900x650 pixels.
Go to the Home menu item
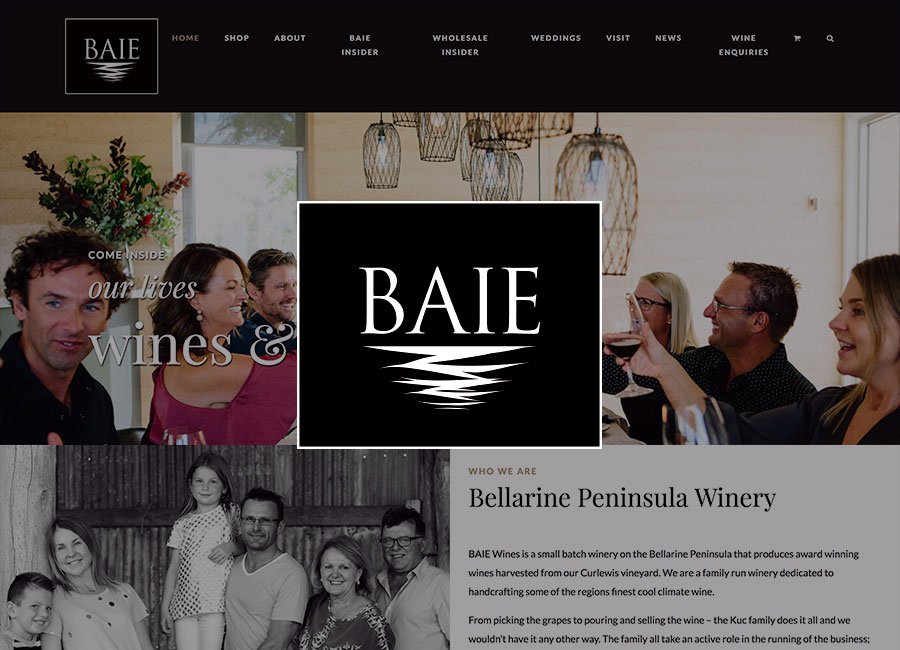[x=185, y=38]
